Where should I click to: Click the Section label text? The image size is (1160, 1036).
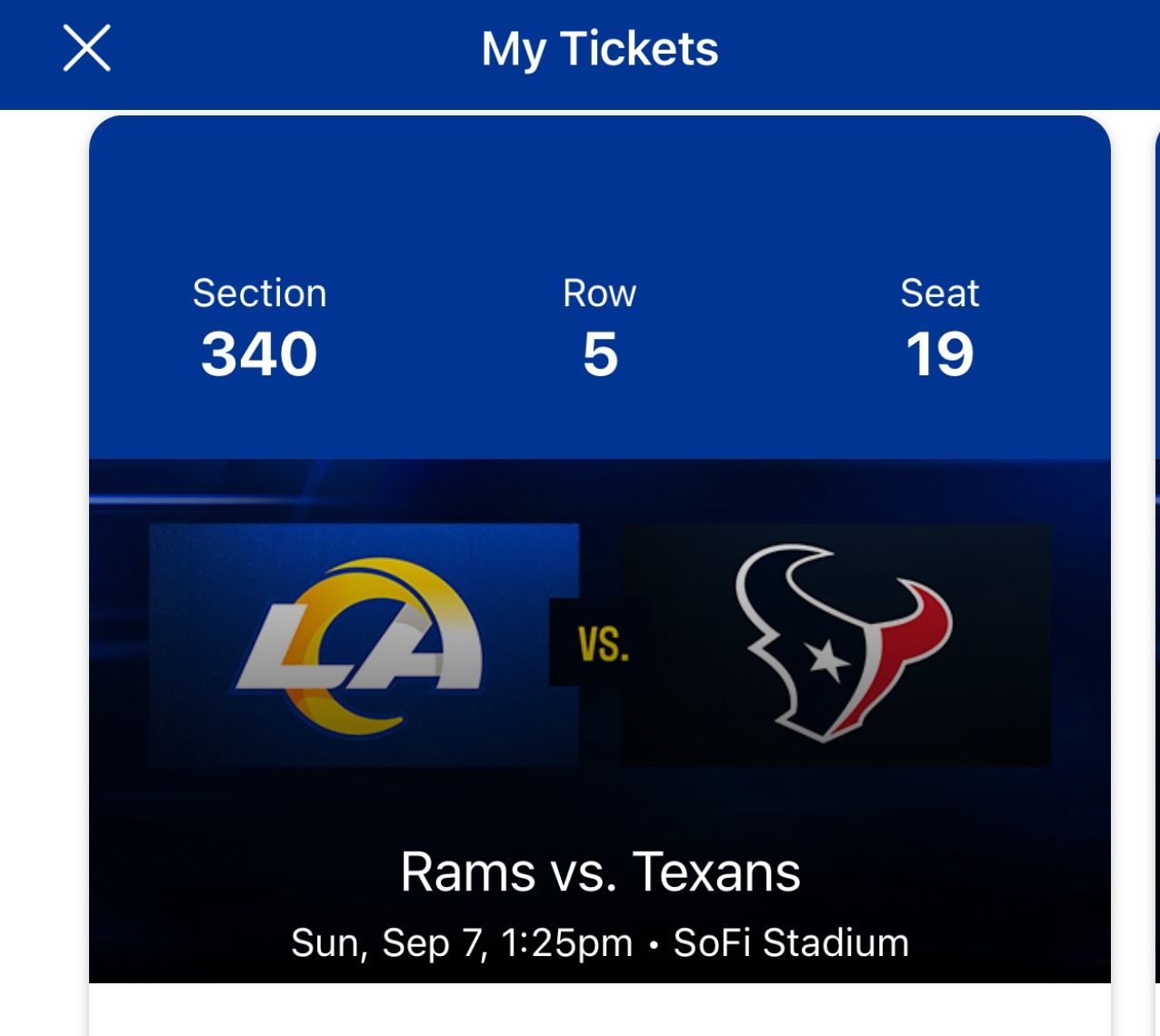(259, 294)
